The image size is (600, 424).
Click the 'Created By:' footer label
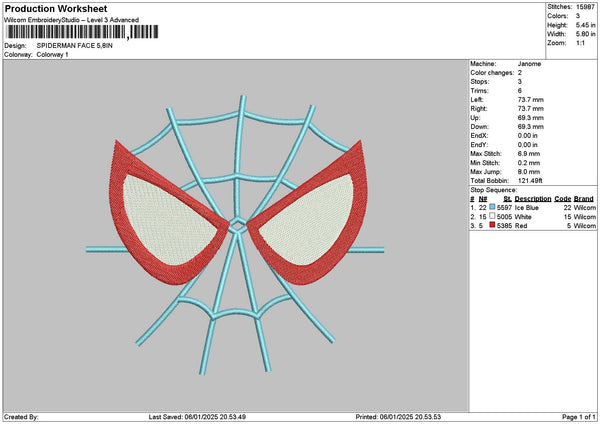coord(21,417)
